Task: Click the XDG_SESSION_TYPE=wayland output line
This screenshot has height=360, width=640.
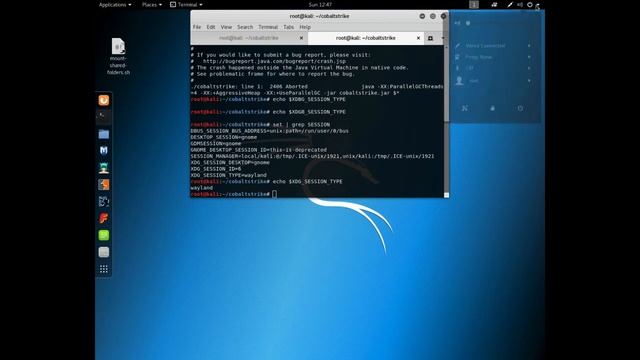Action: (x=228, y=175)
